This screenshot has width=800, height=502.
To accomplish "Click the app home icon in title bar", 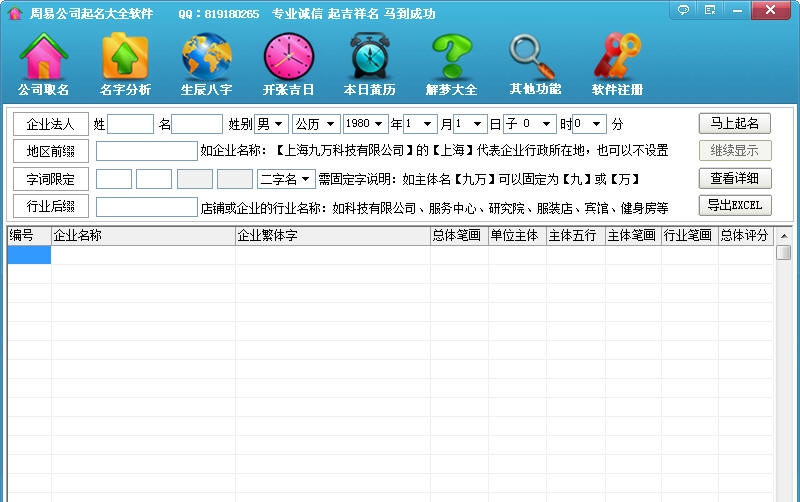I will click(x=15, y=13).
